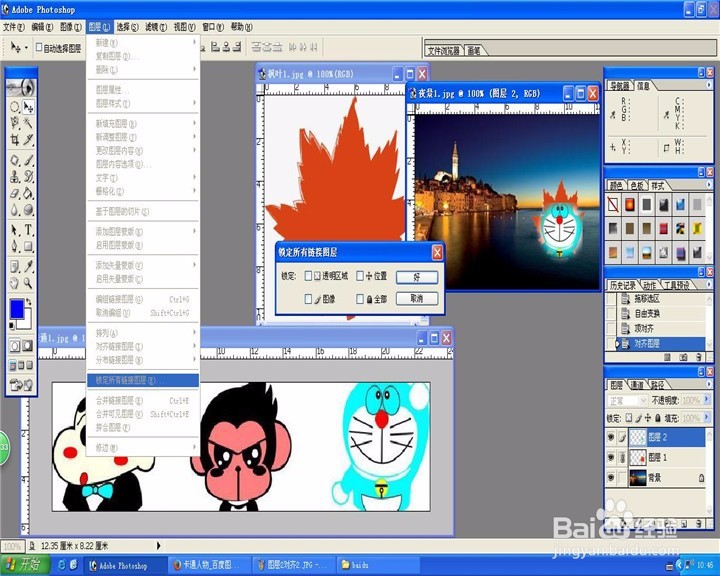Select the Type tool

[28, 230]
